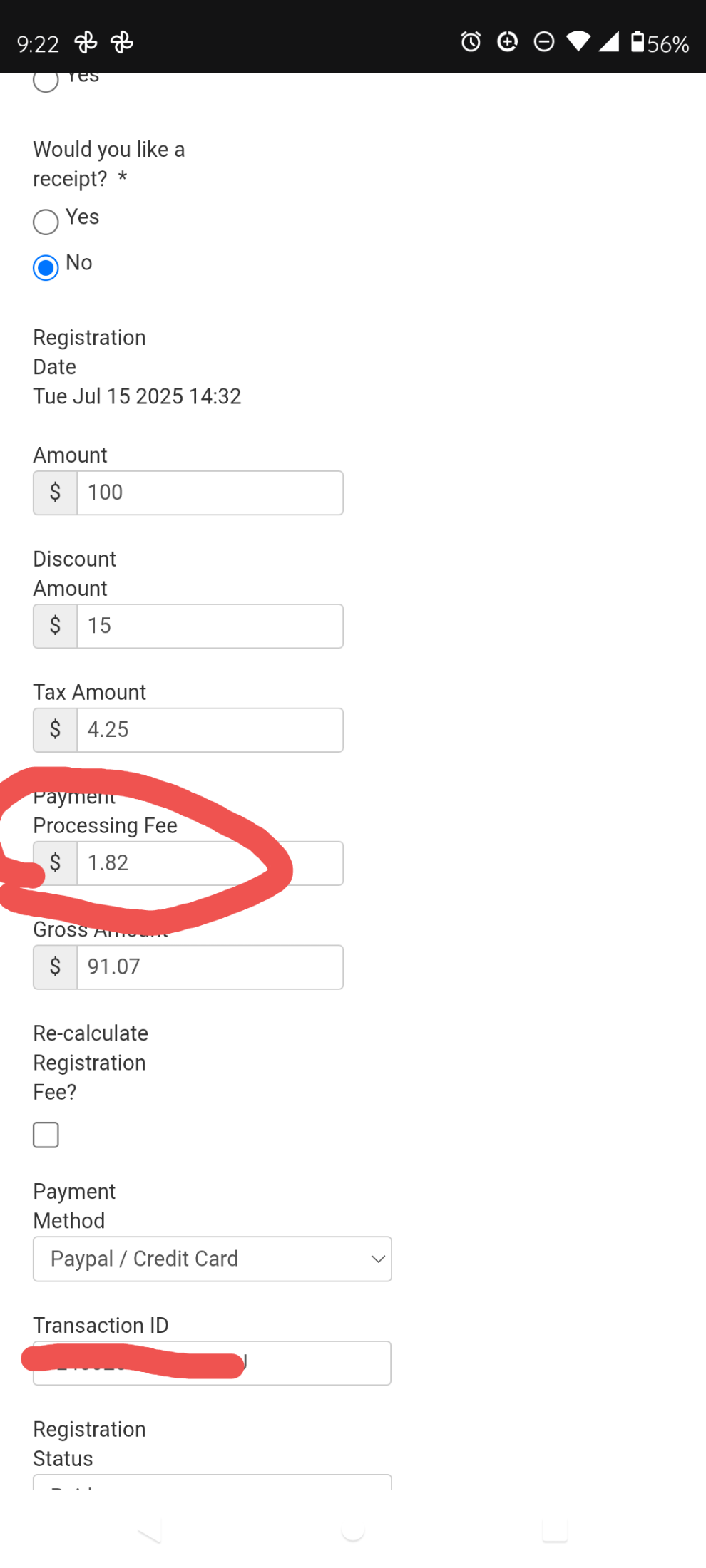Tap the battery 56% indicator
706x1568 pixels.
pyautogui.click(x=660, y=43)
